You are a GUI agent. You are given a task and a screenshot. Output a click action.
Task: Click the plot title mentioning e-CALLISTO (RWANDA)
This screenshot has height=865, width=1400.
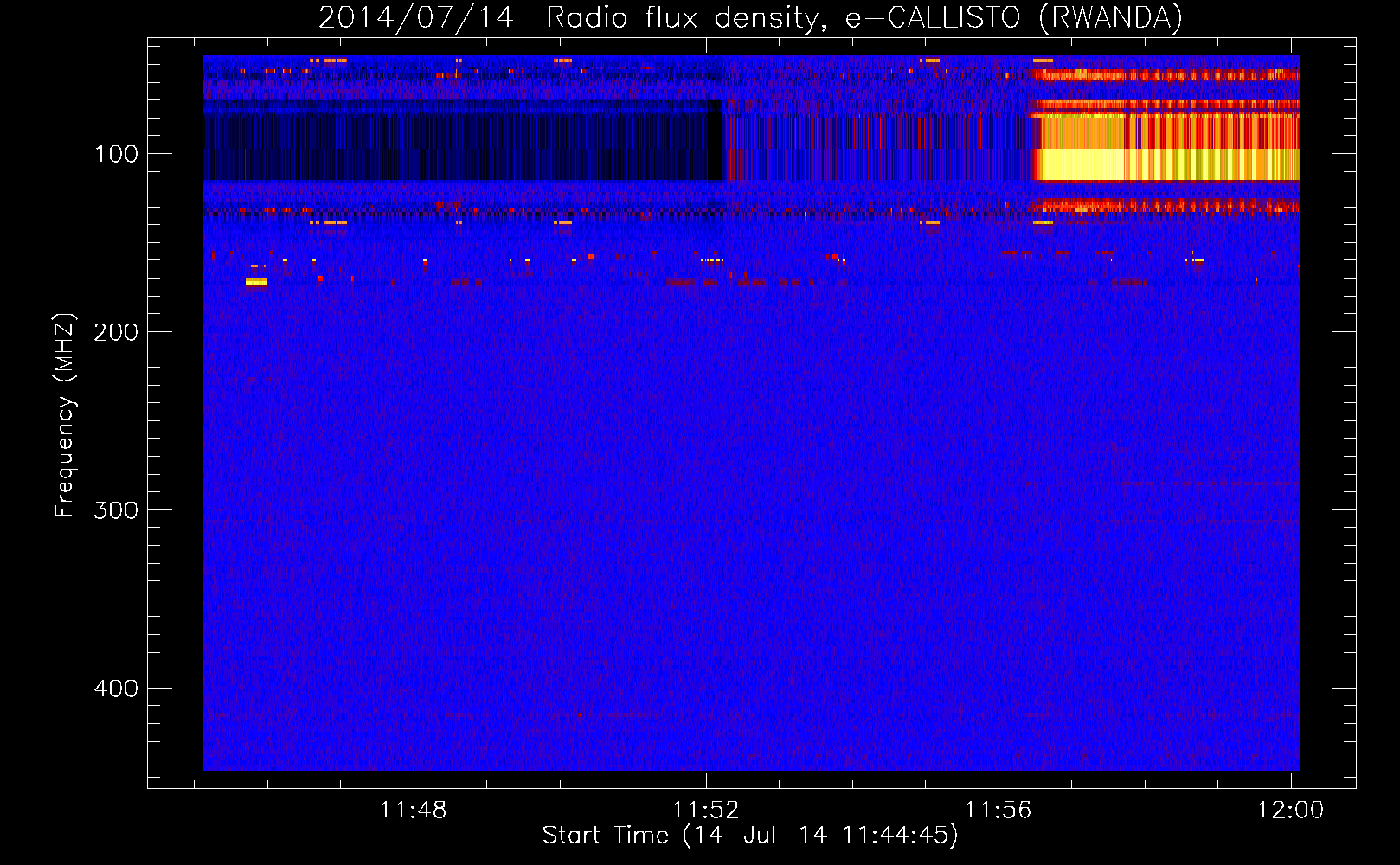coord(750,17)
